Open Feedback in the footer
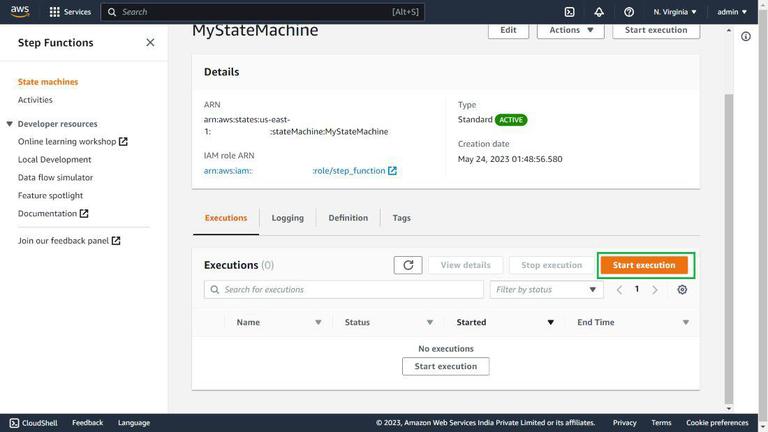 88,423
